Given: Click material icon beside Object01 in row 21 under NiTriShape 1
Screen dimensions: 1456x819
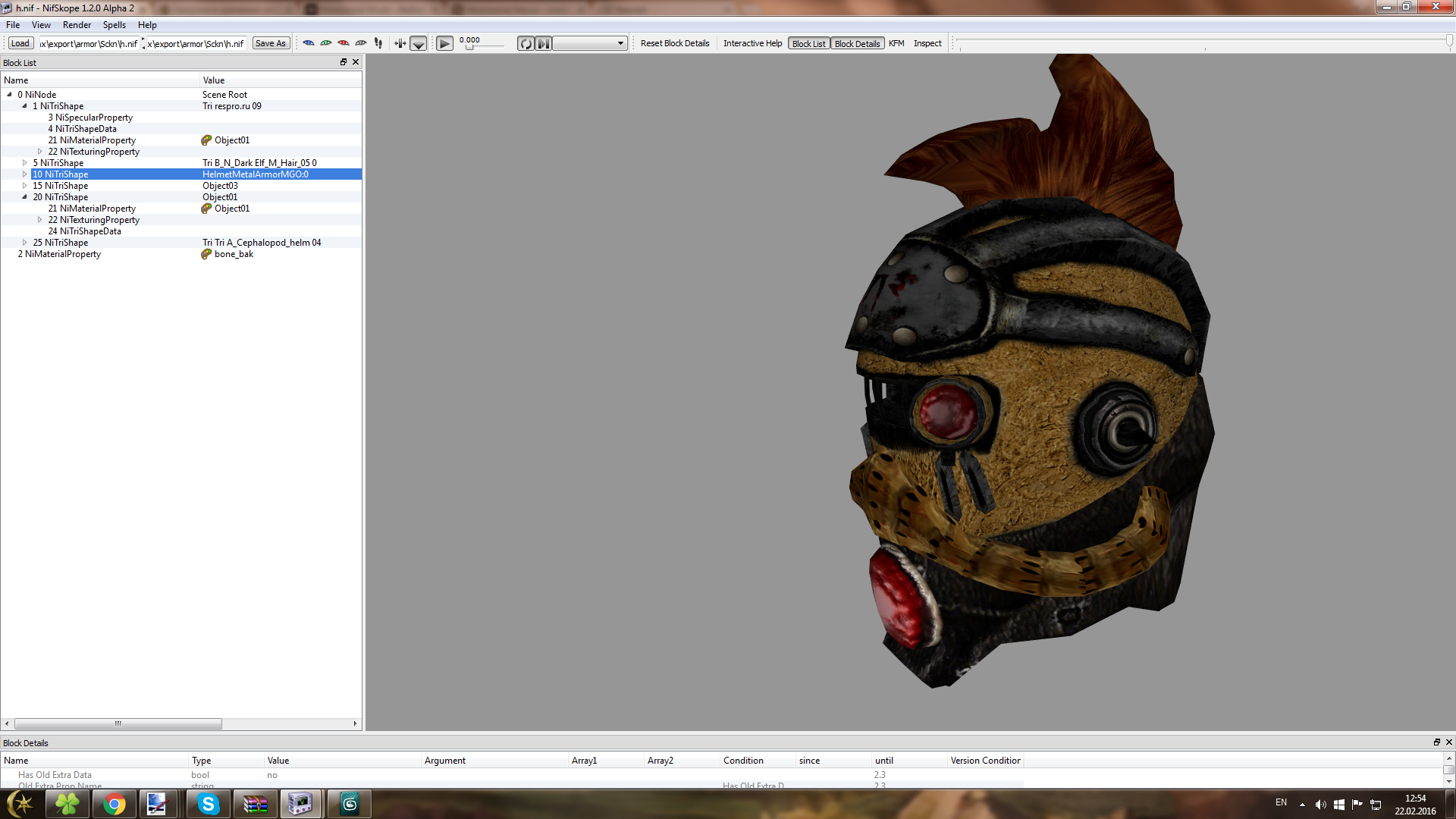Looking at the screenshot, I should click(x=206, y=140).
